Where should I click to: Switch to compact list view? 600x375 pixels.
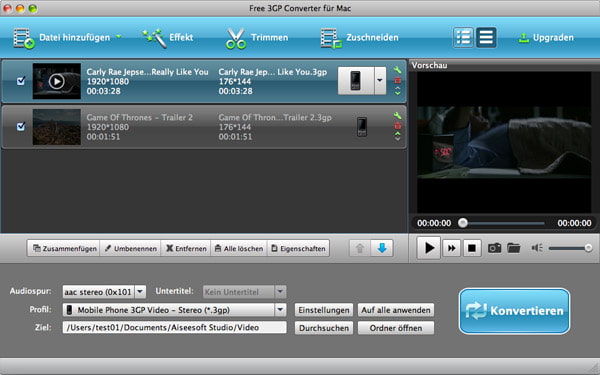[486, 38]
